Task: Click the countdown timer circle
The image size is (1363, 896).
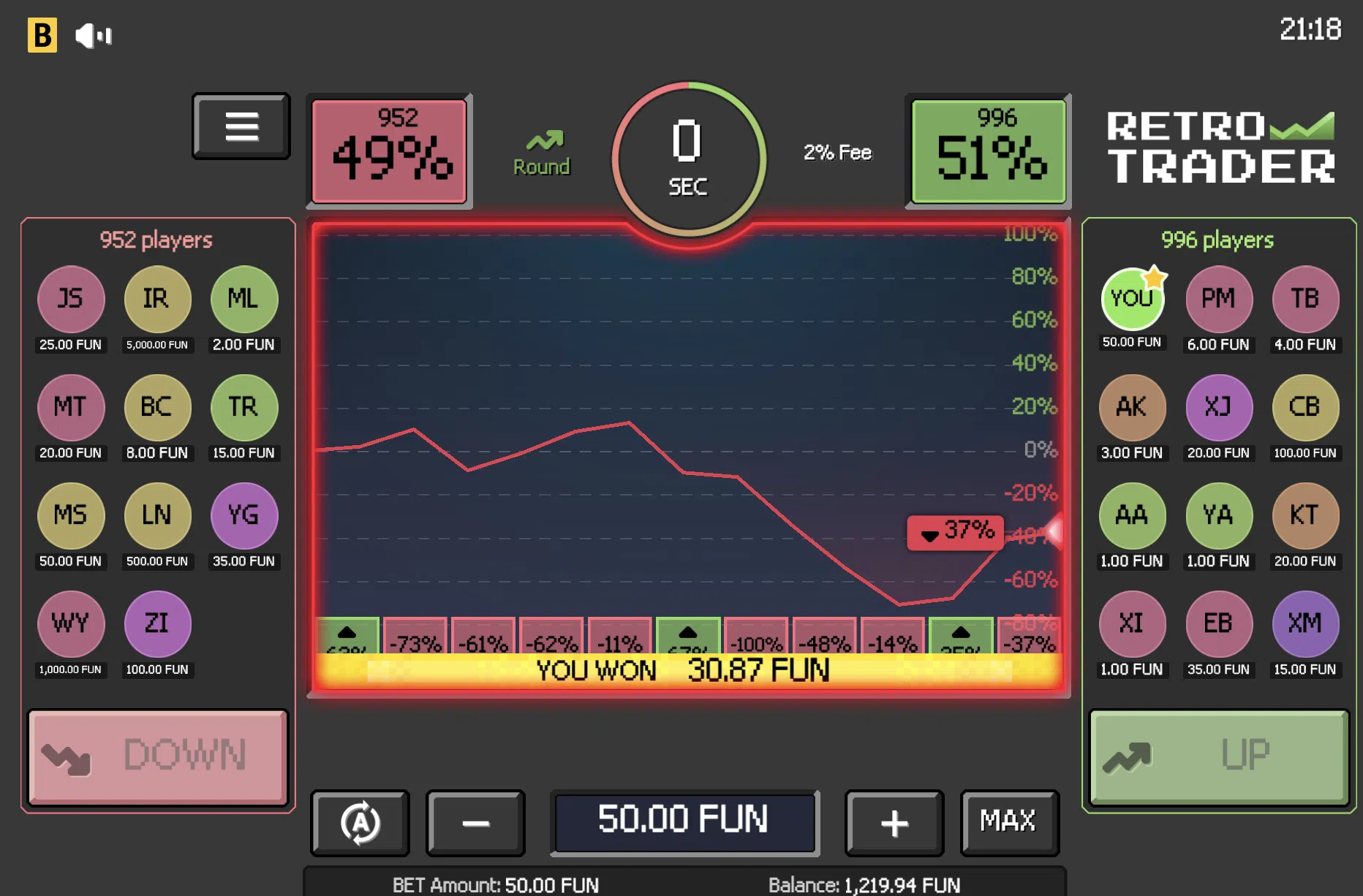Action: tap(689, 159)
